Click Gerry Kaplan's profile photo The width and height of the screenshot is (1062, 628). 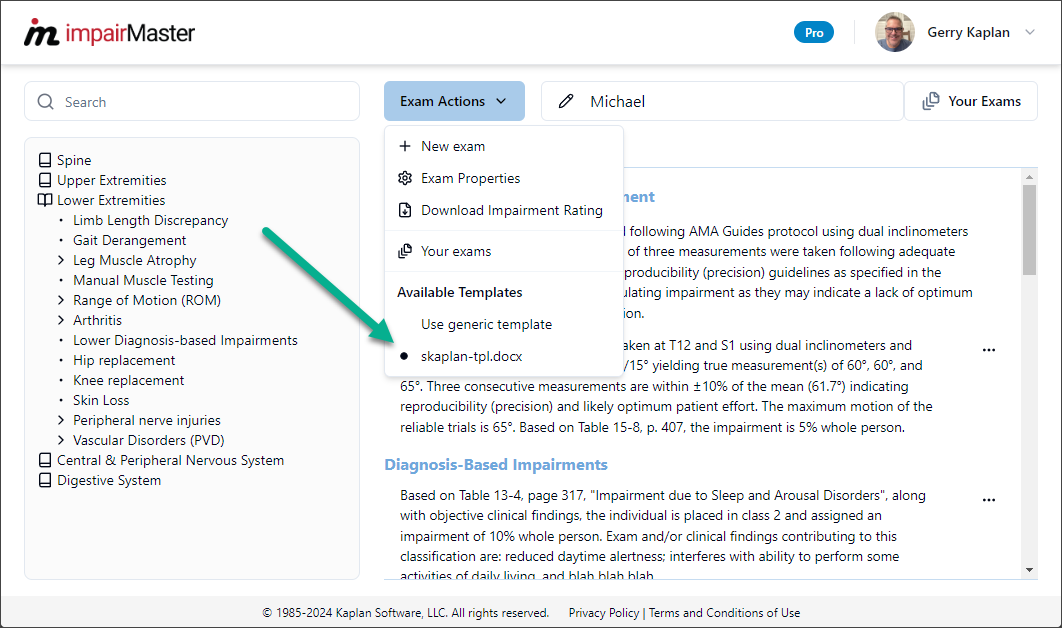pyautogui.click(x=895, y=32)
